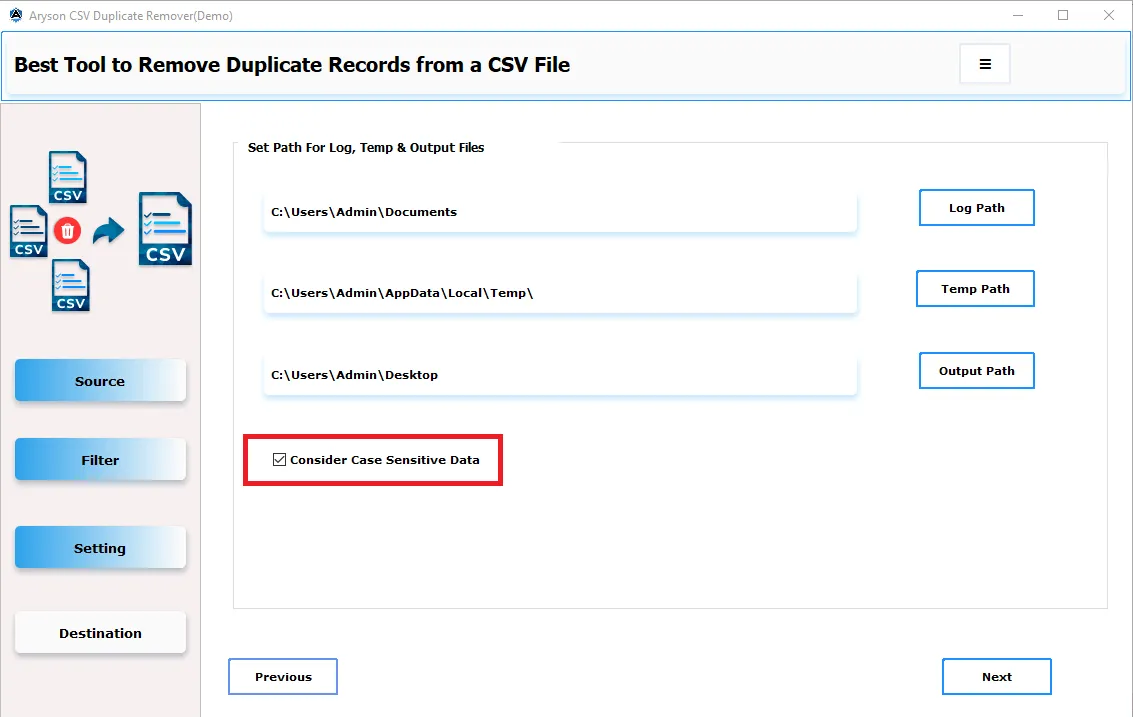1133x717 pixels.
Task: Open the hamburger menu icon
Action: click(x=984, y=64)
